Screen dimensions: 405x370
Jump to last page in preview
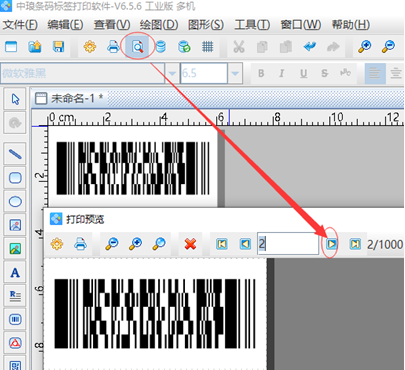tap(355, 244)
